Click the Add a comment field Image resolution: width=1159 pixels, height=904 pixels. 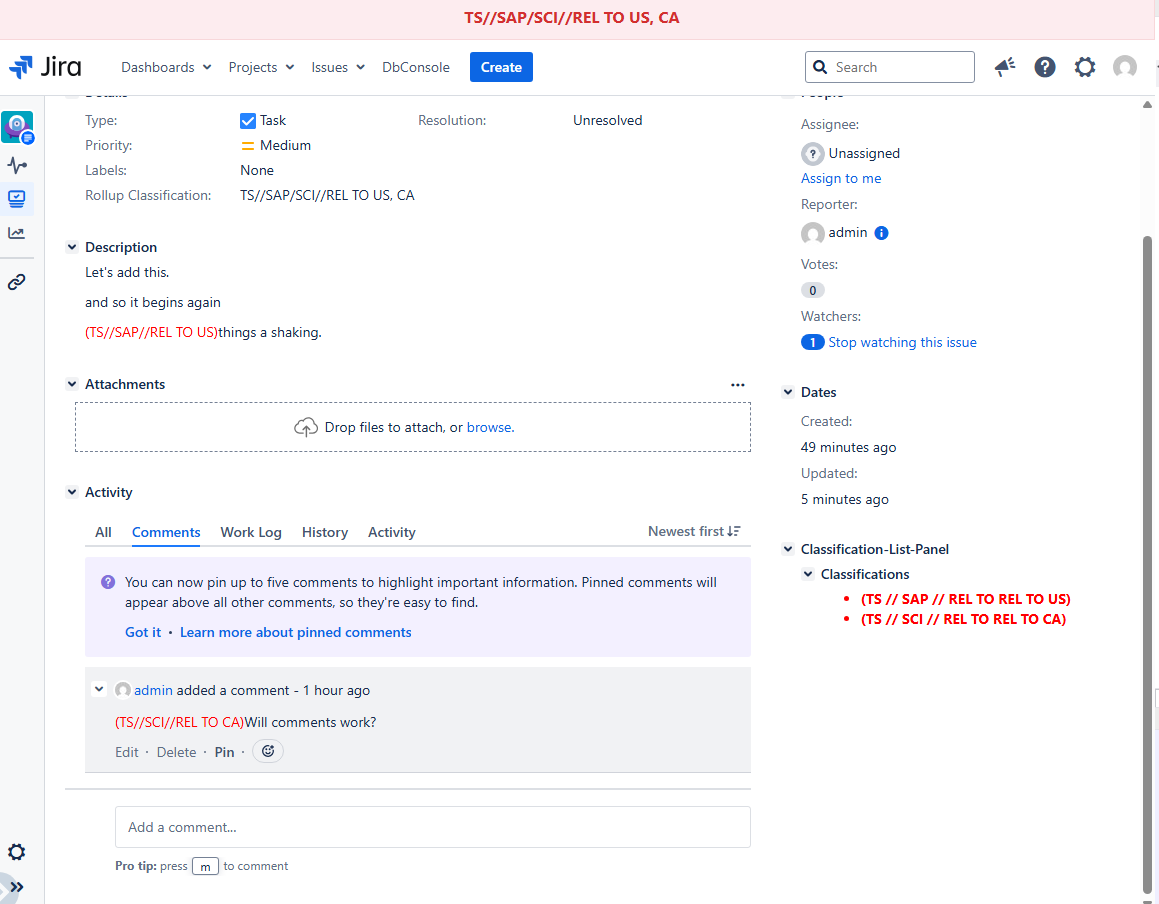click(x=432, y=827)
